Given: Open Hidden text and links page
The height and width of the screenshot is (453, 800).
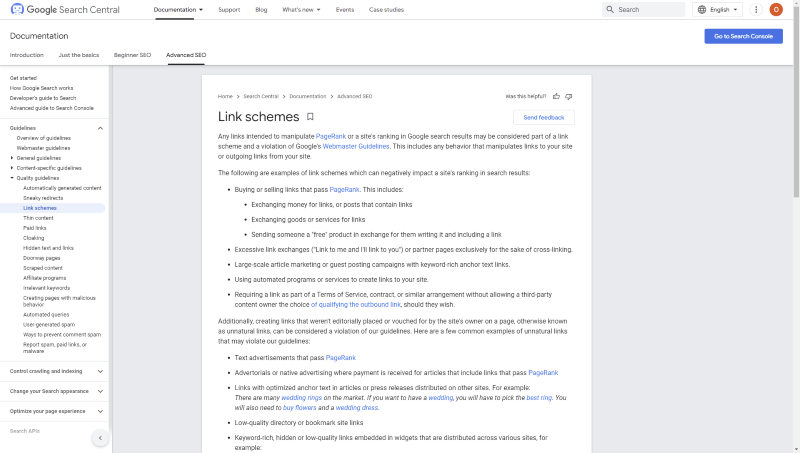Looking at the screenshot, I should click(x=48, y=248).
